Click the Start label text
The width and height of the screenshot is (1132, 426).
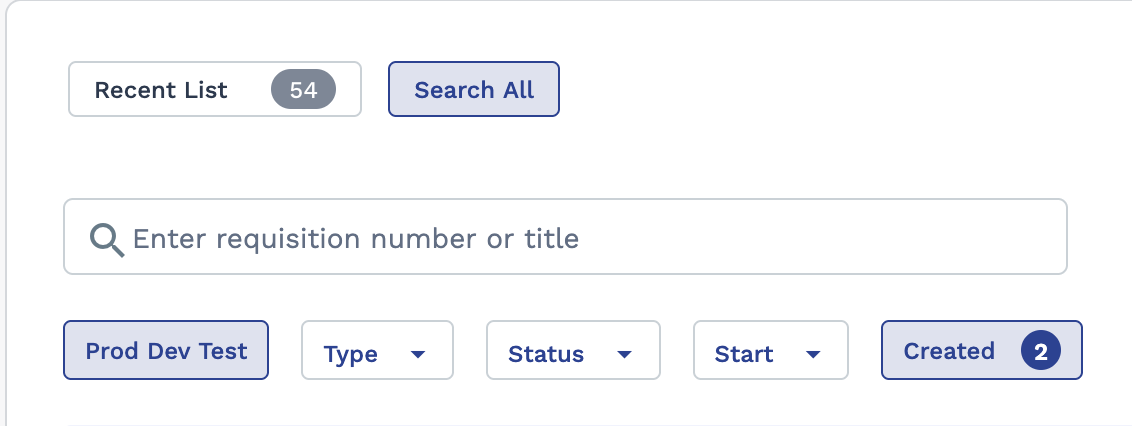(744, 354)
